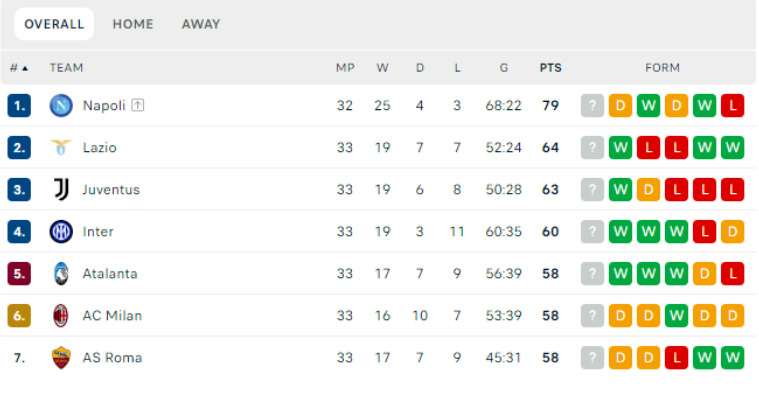Click Inter's latest draw form badge
This screenshot has width=759, height=399.
[x=732, y=231]
